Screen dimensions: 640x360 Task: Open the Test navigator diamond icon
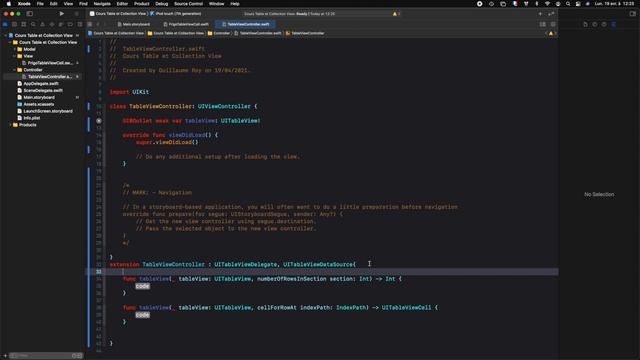(52, 24)
